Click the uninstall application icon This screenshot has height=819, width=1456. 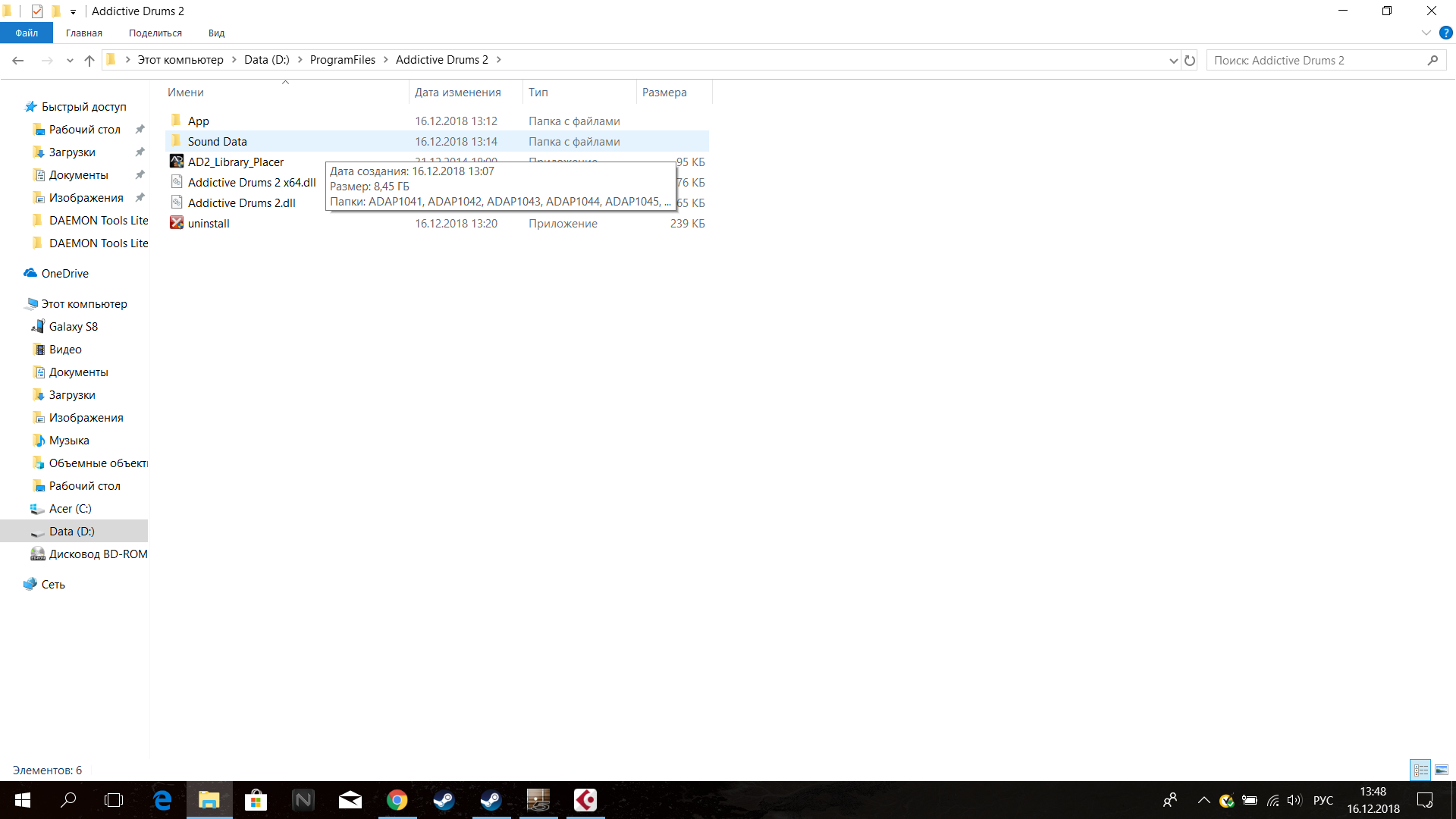177,223
